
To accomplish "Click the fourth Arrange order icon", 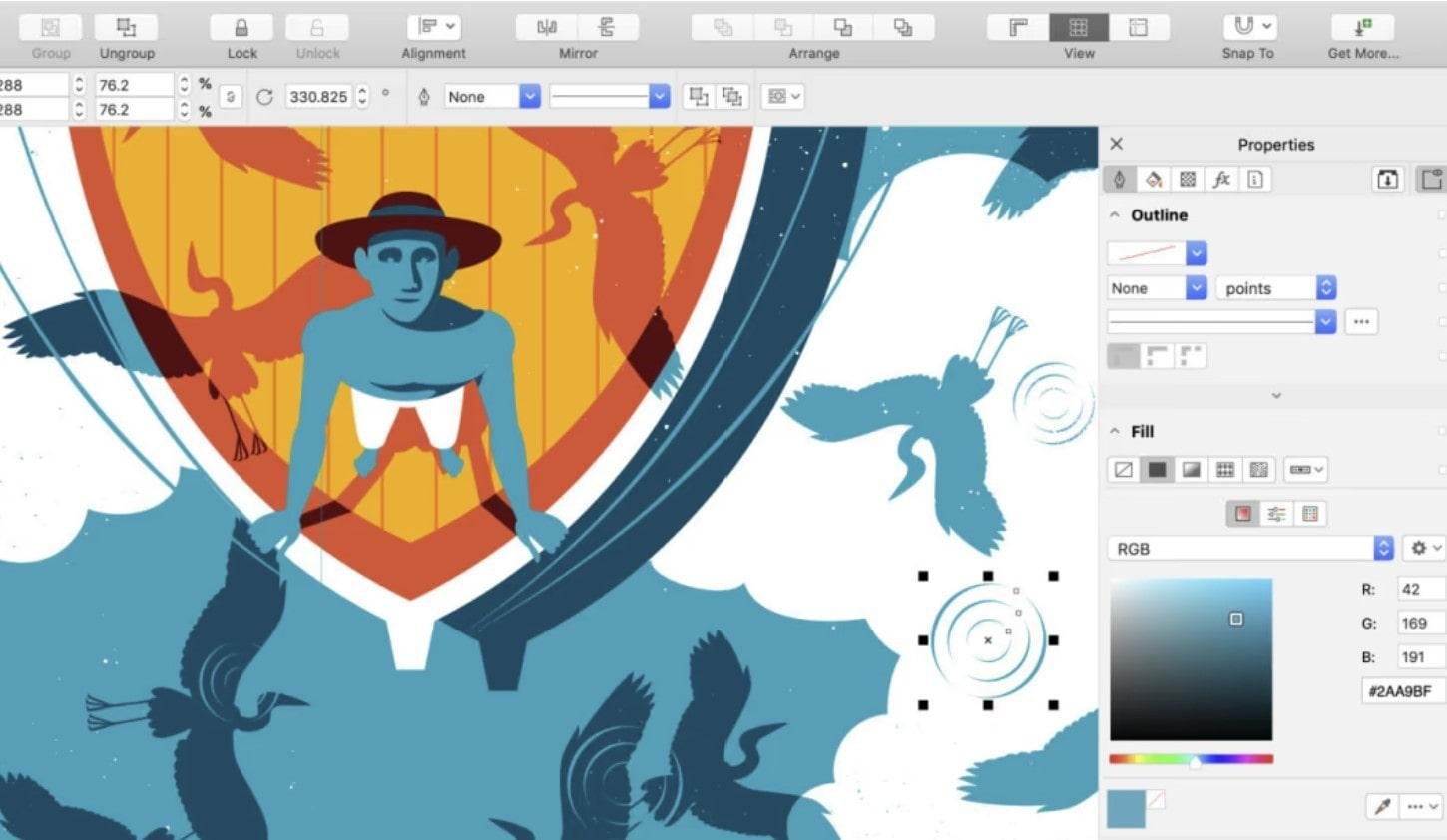I will tap(903, 28).
